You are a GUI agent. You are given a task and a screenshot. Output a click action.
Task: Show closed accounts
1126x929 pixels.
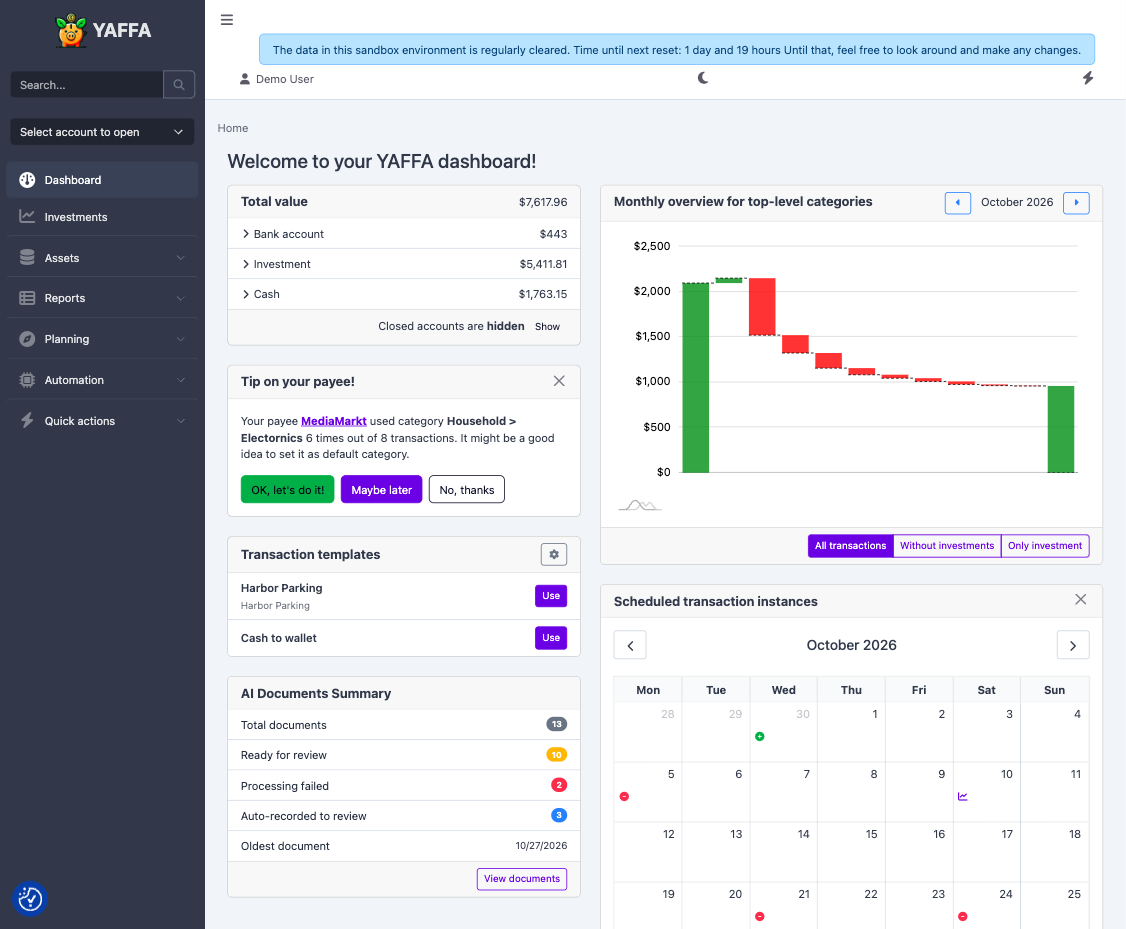(x=547, y=327)
